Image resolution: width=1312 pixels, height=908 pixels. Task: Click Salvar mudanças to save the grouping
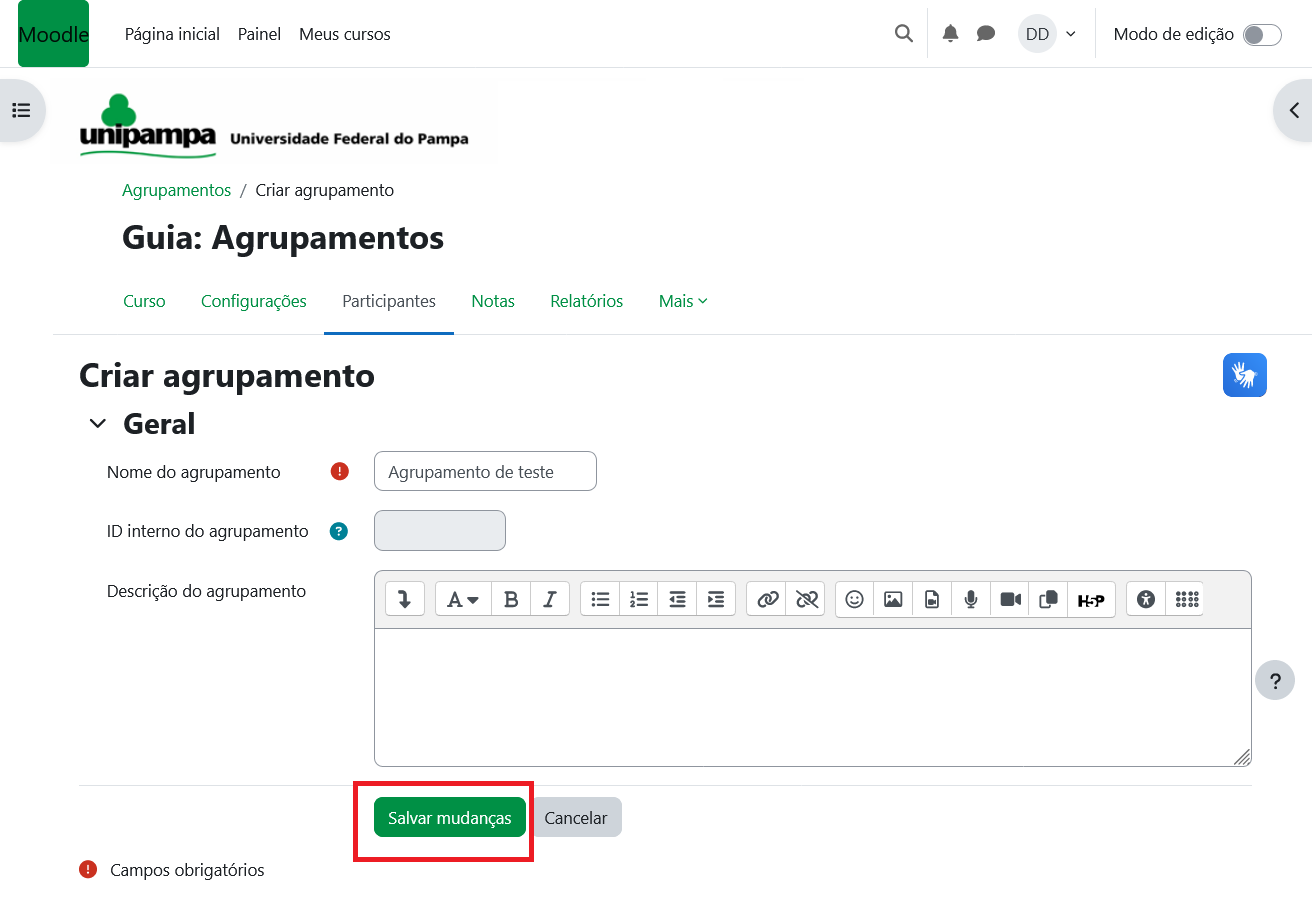[449, 817]
